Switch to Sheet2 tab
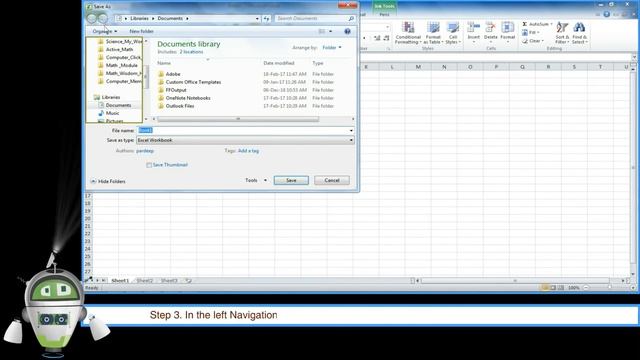640x360 pixels. (x=144, y=281)
